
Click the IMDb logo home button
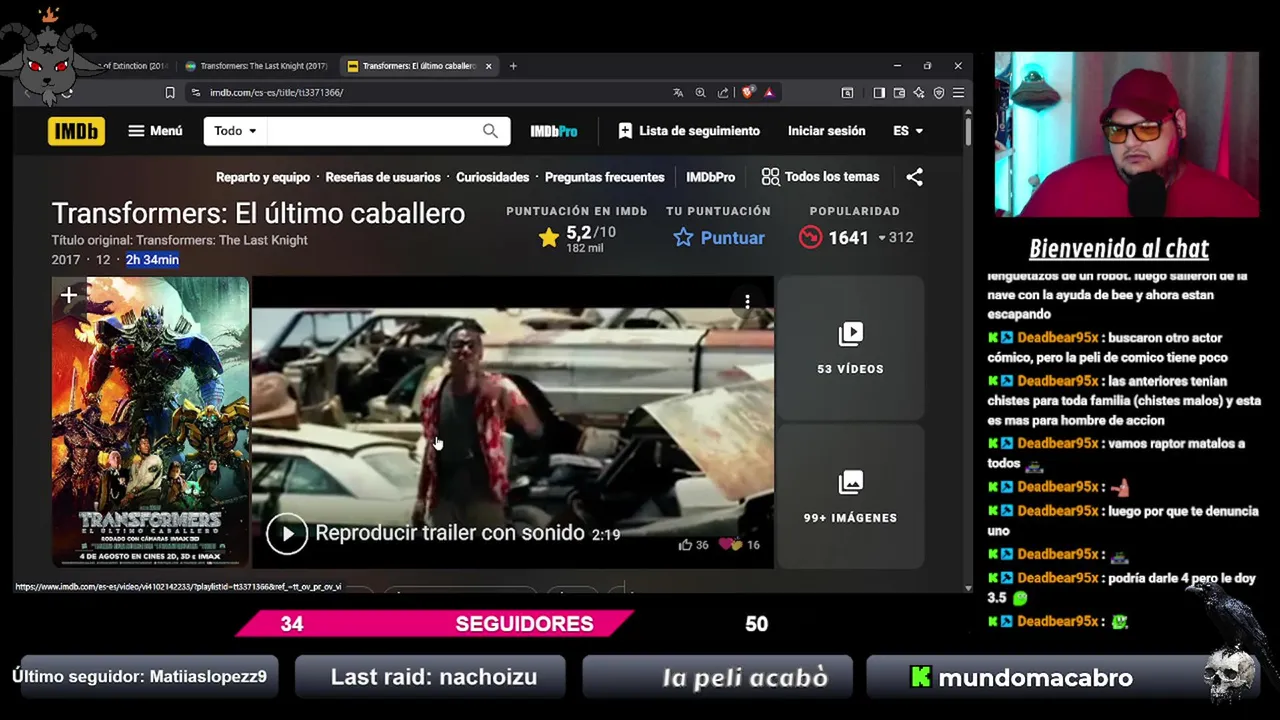point(76,131)
